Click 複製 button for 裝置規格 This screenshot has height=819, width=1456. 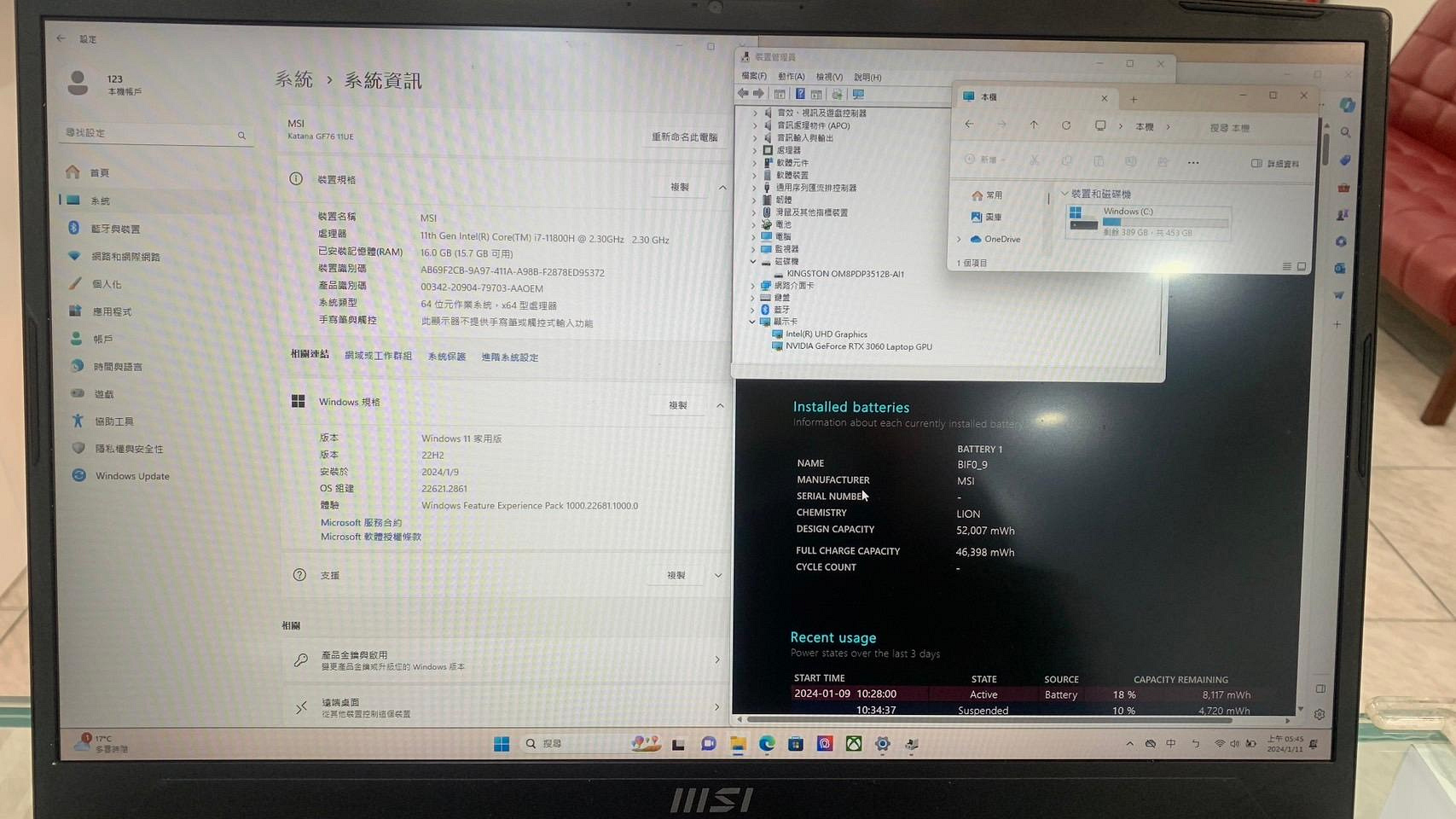coord(680,187)
